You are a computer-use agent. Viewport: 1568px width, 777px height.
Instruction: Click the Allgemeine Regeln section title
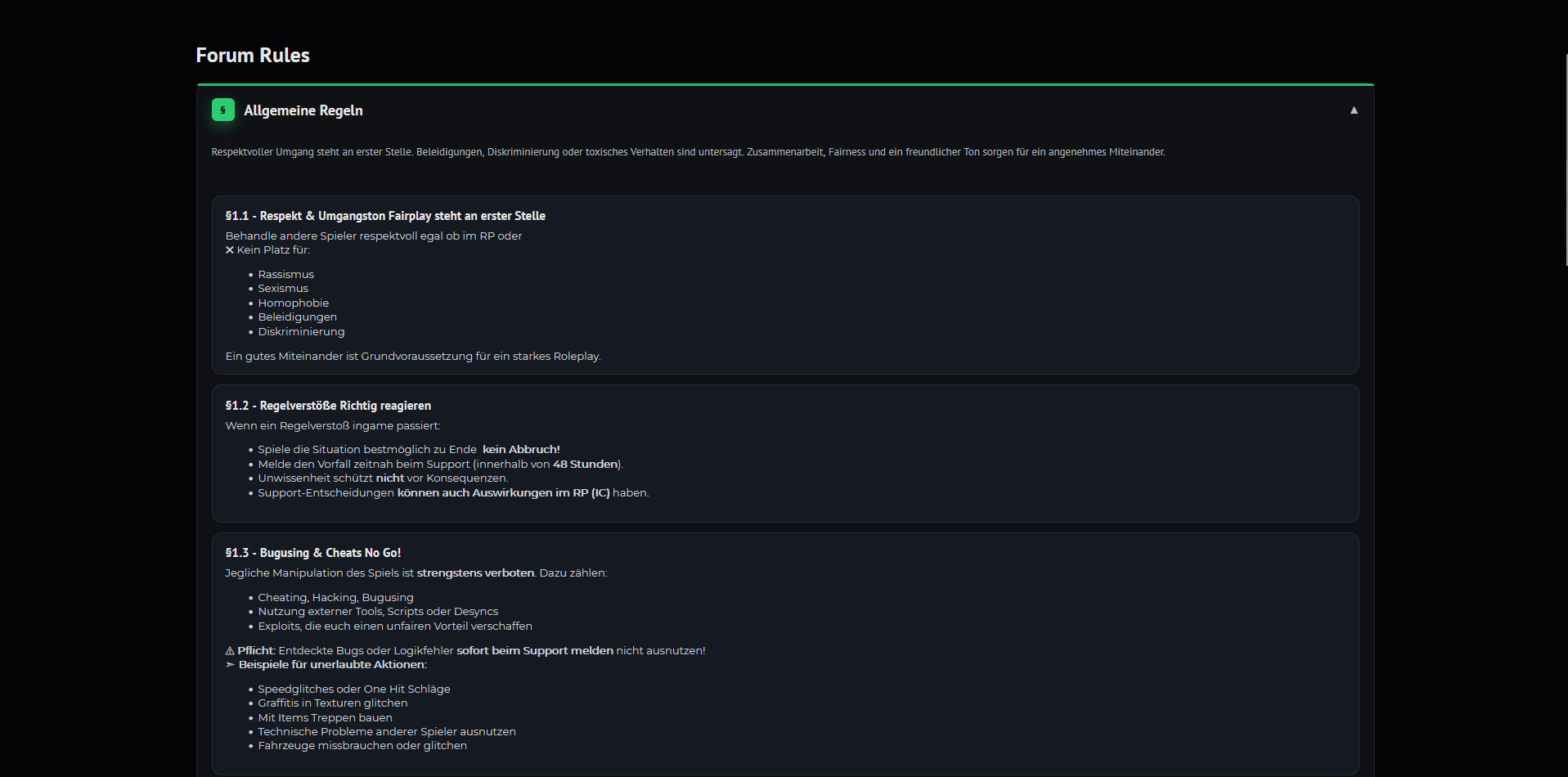click(x=303, y=110)
